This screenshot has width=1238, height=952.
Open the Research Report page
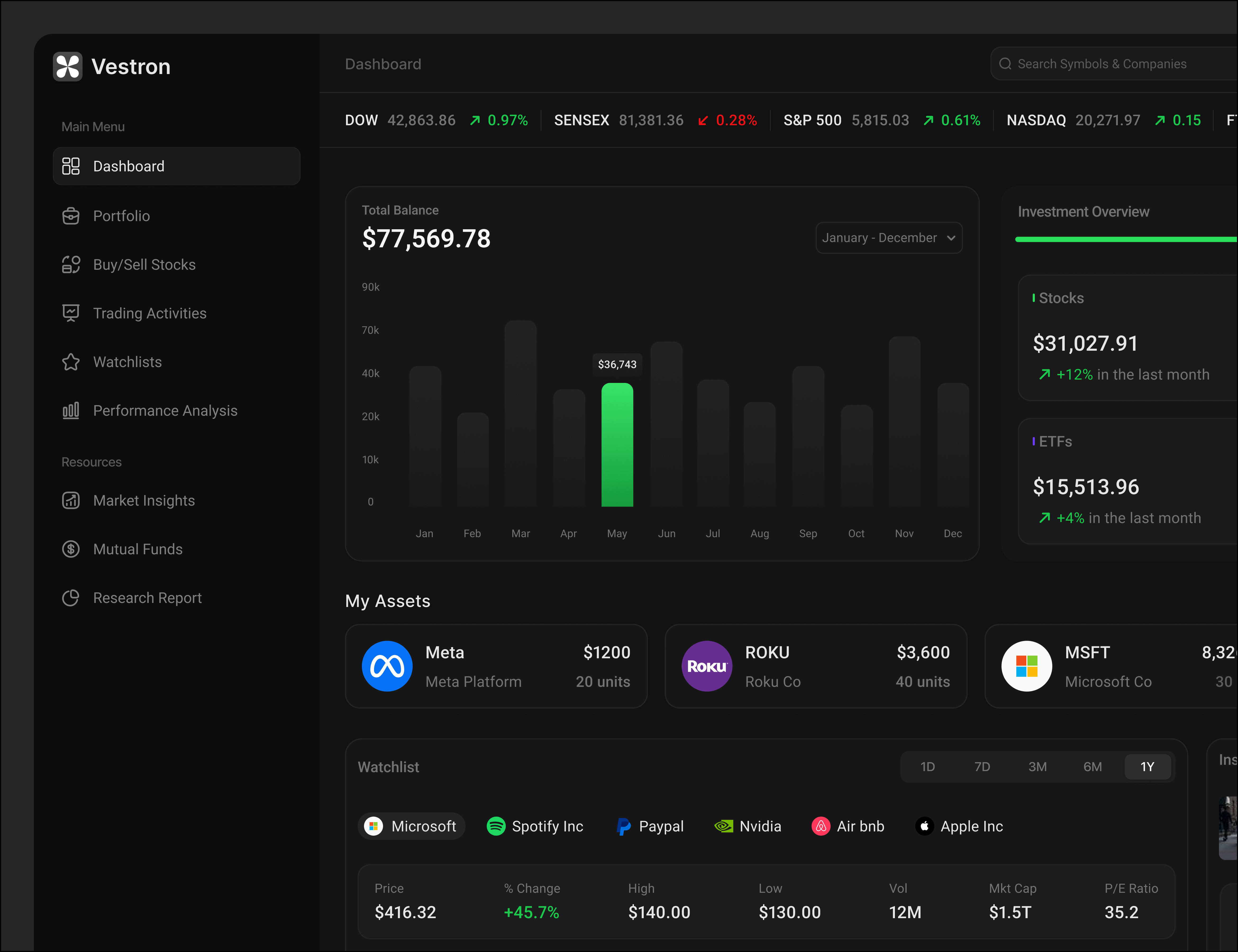(147, 597)
